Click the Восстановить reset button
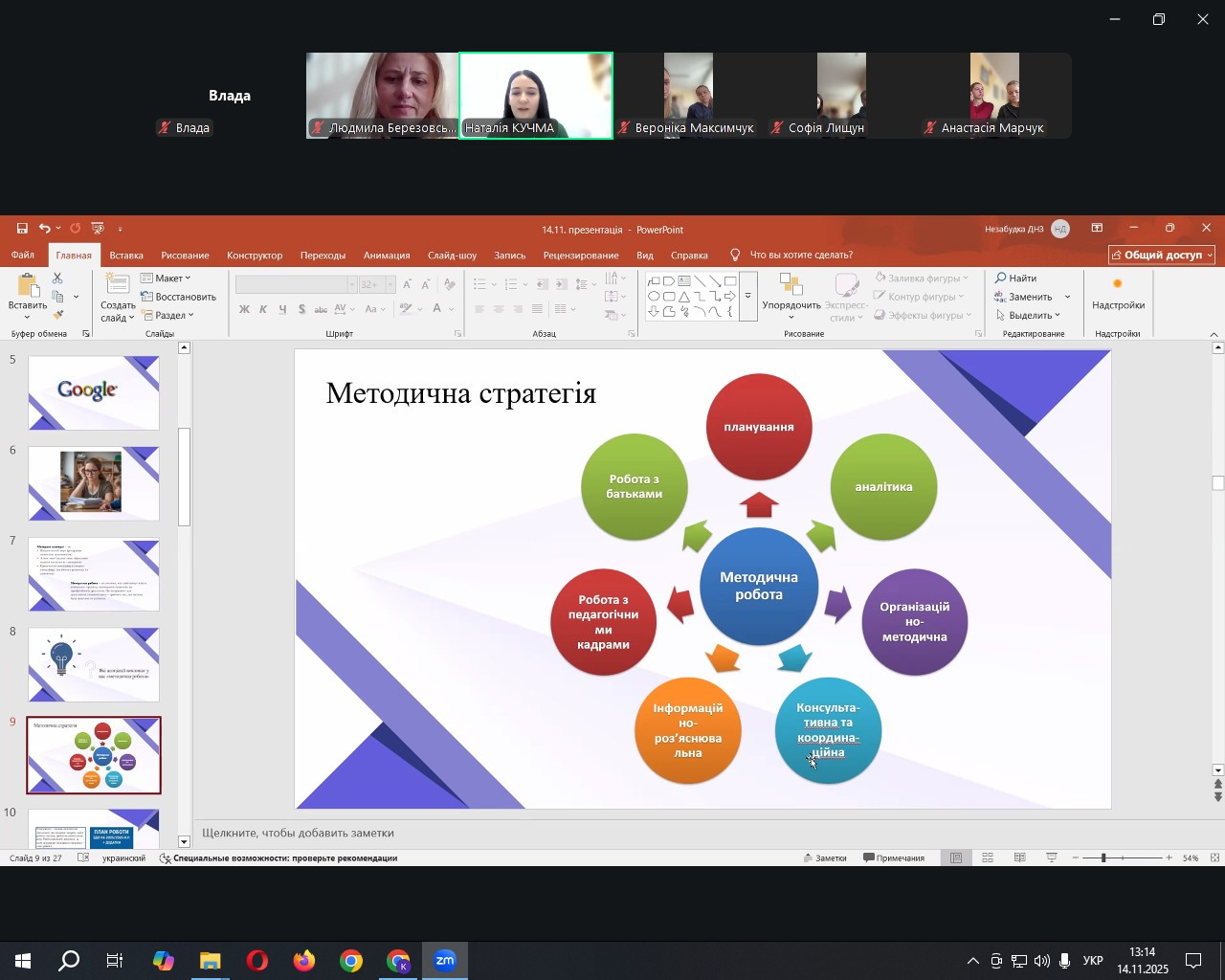 click(x=179, y=297)
